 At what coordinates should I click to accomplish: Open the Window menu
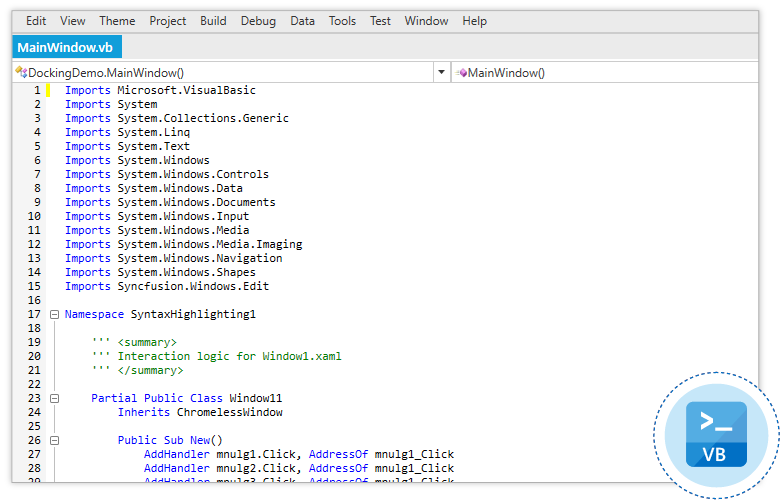(426, 21)
